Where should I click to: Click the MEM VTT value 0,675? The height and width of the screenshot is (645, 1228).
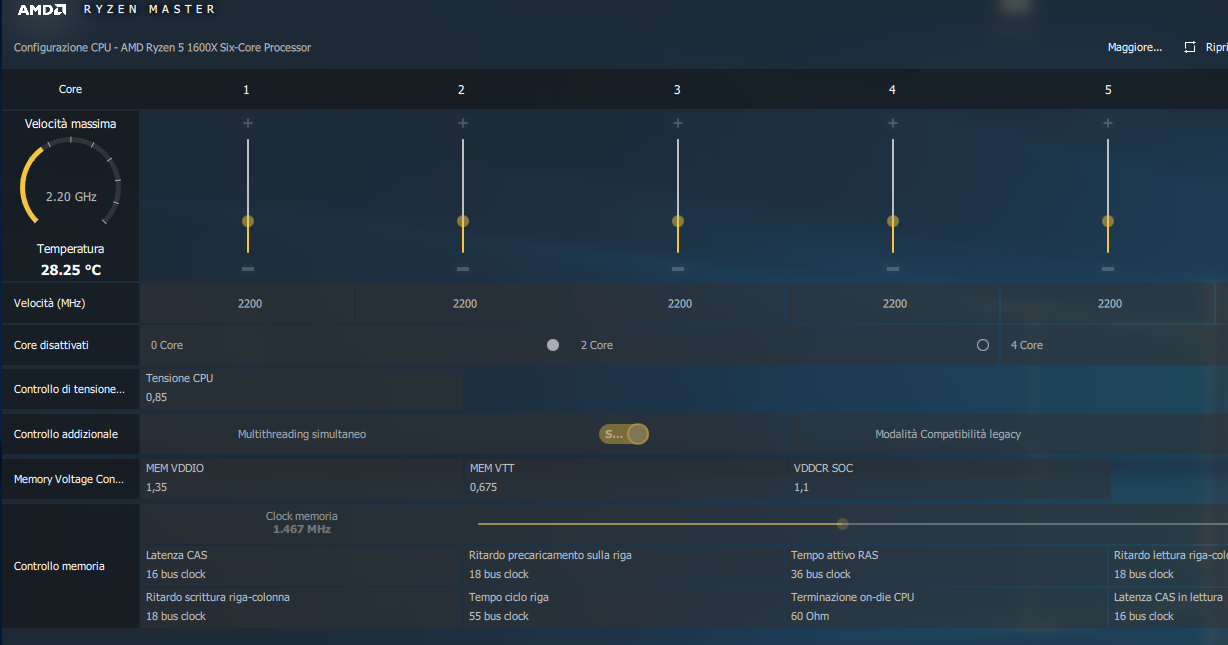coord(483,487)
